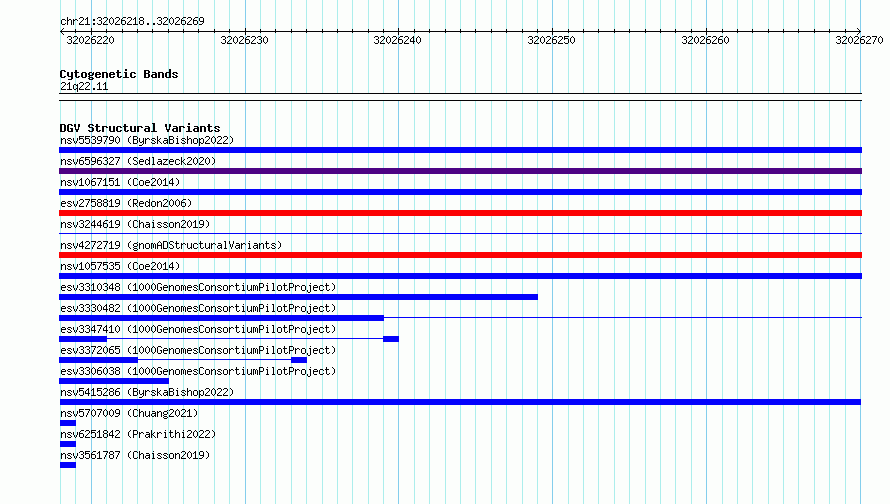Click the blue bar under nsv1057535
890x504 pixels.
pos(460,276)
